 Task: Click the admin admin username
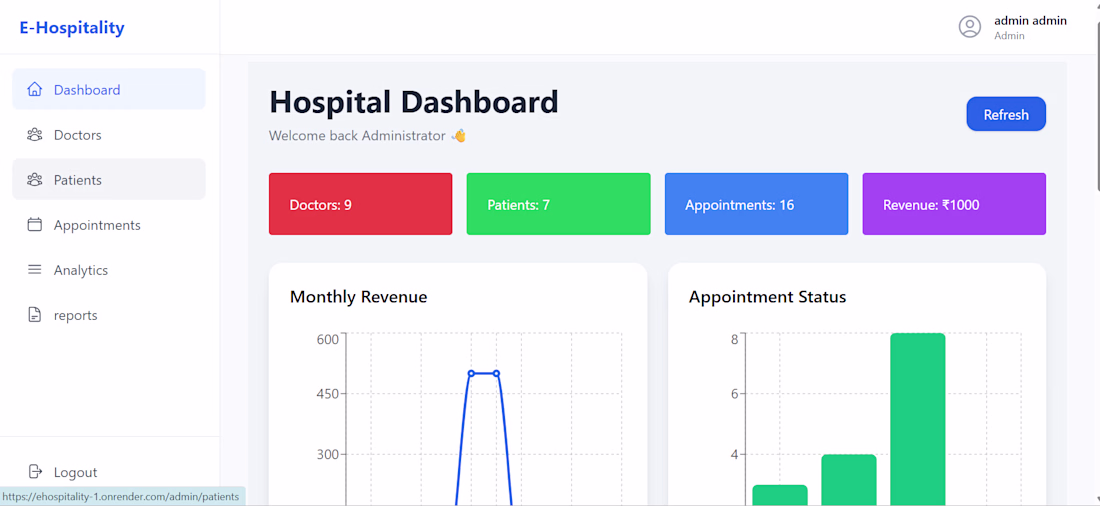coord(1030,21)
